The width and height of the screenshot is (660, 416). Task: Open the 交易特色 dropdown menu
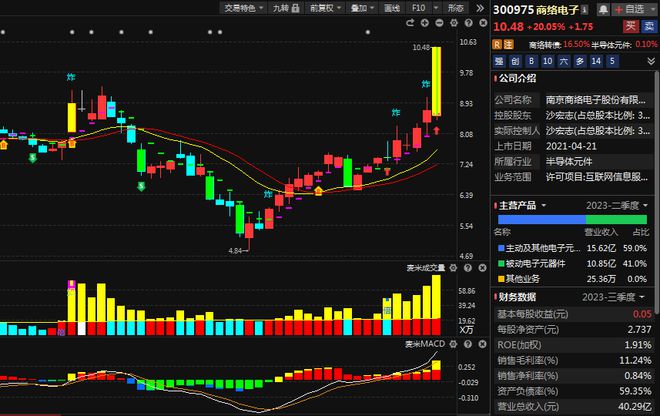(x=243, y=8)
